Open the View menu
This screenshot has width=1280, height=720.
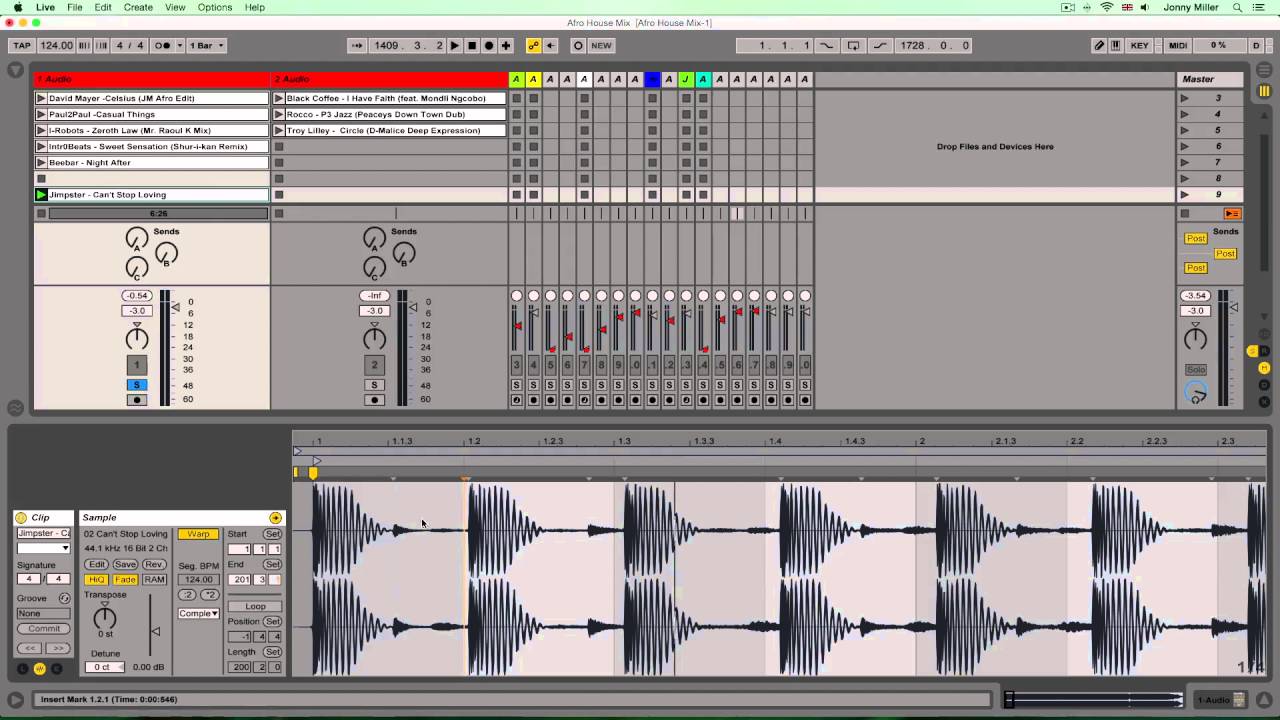point(175,7)
